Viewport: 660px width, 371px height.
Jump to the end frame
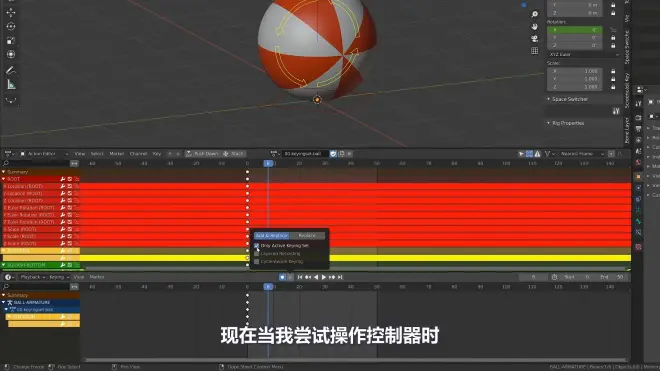(340, 277)
